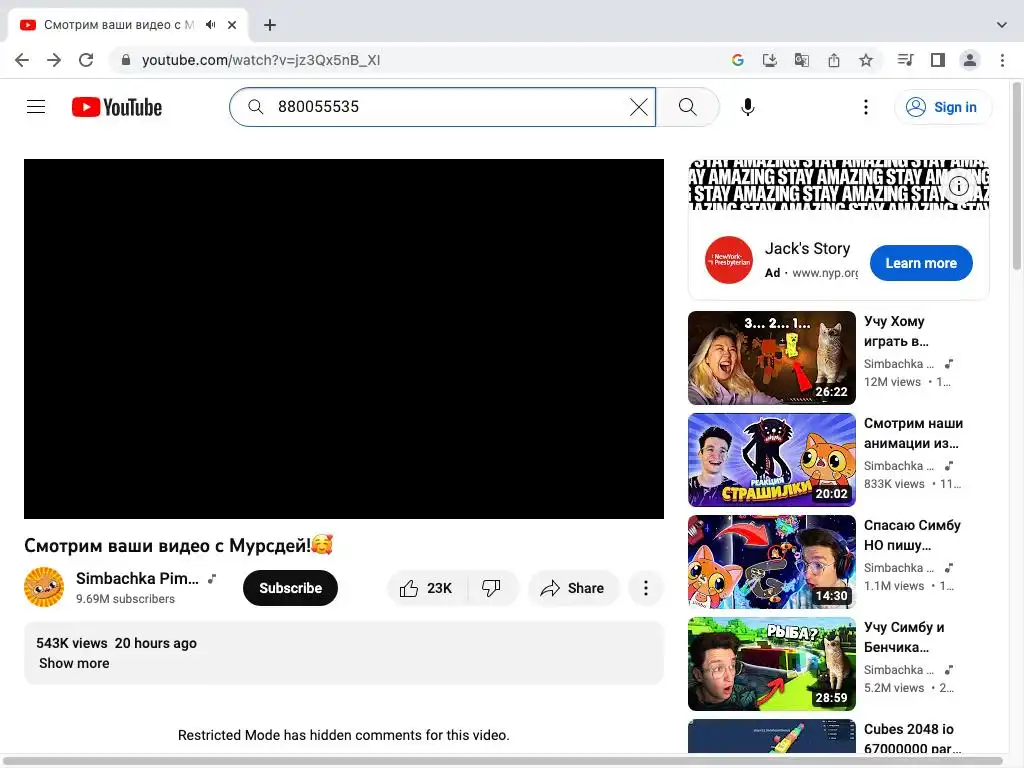Image resolution: width=1024 pixels, height=768 pixels.
Task: Click the share page icon
Action: click(834, 60)
